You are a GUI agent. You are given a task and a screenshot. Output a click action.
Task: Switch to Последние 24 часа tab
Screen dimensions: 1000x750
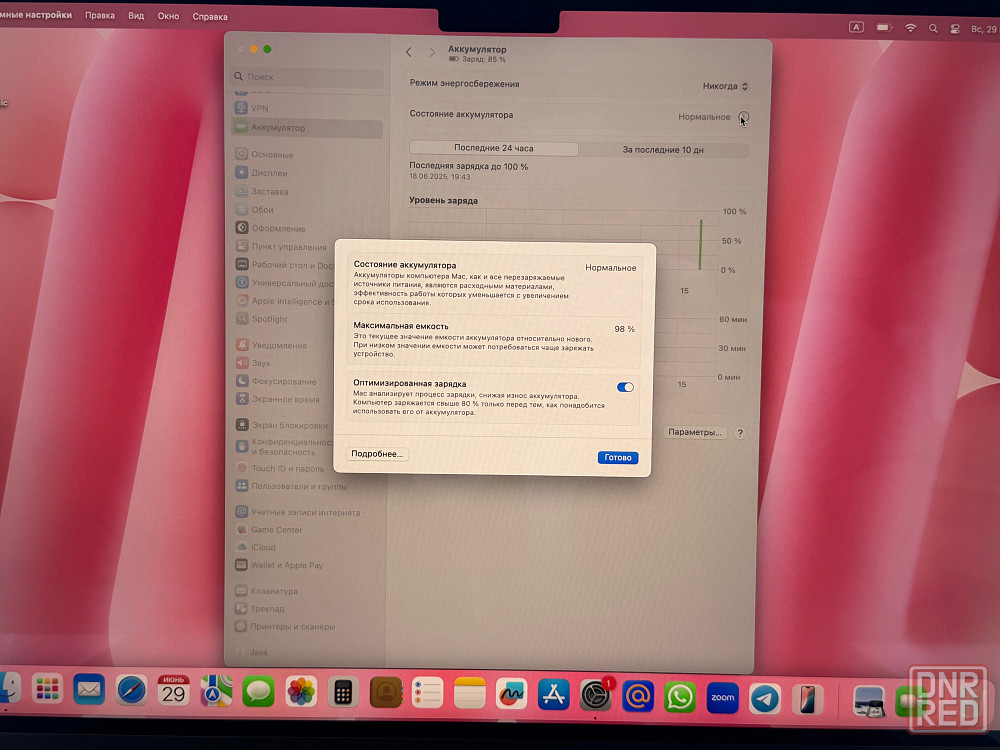coord(494,148)
